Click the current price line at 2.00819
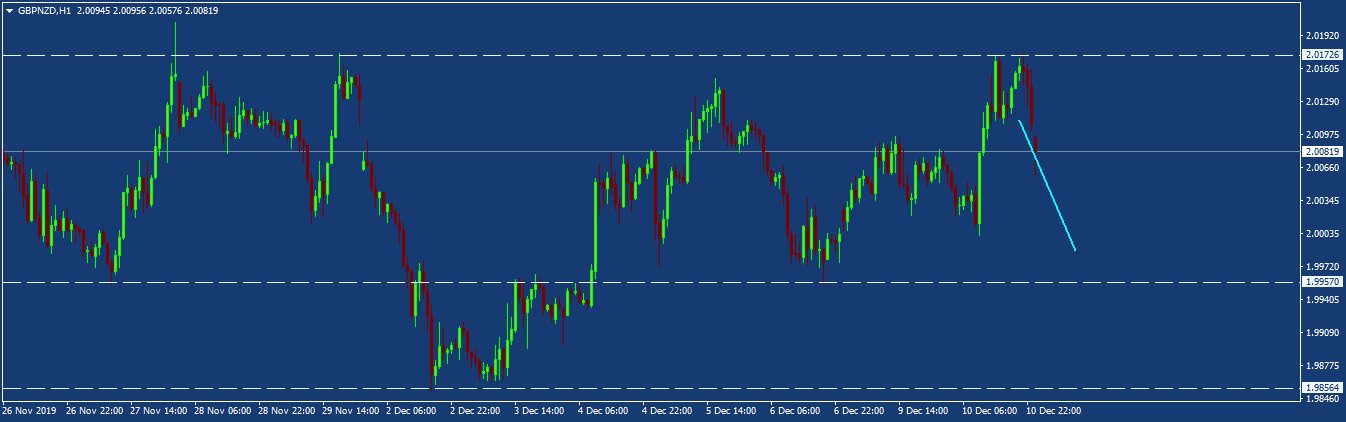1346x422 pixels. tap(650, 152)
